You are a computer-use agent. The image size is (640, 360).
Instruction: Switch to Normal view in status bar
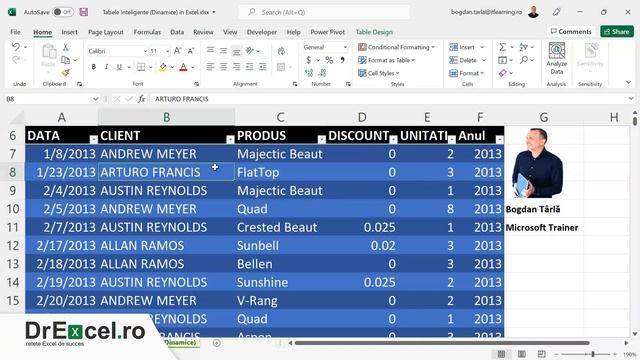(x=501, y=354)
